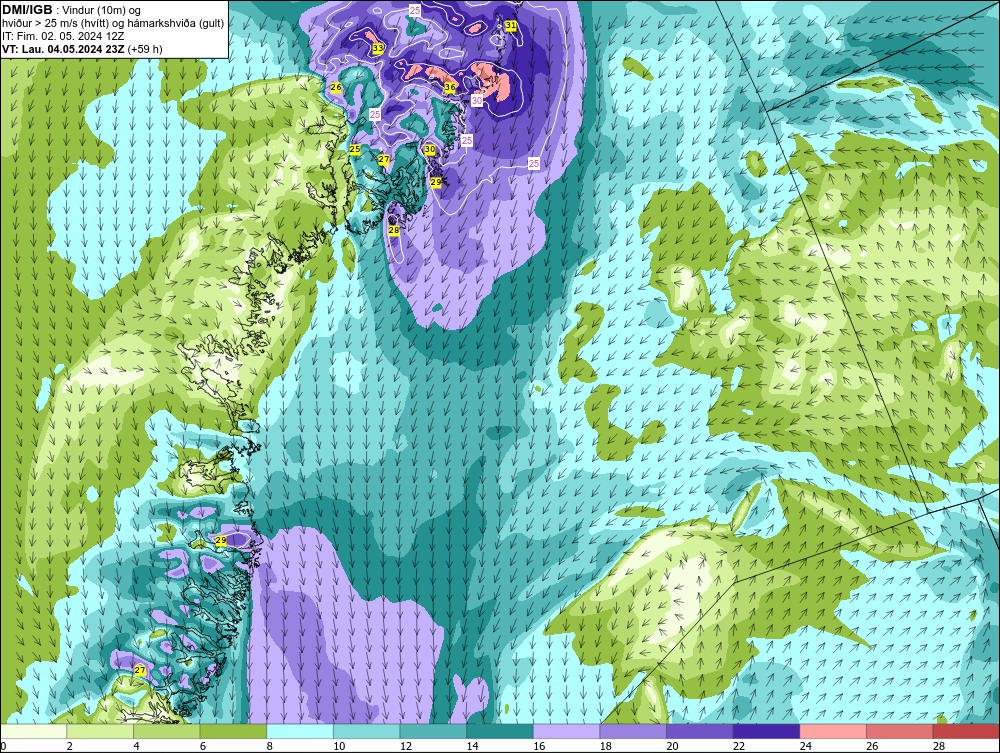Click the yellow gust label 26
Viewport: 1000px width, 753px height.
pyautogui.click(x=336, y=87)
